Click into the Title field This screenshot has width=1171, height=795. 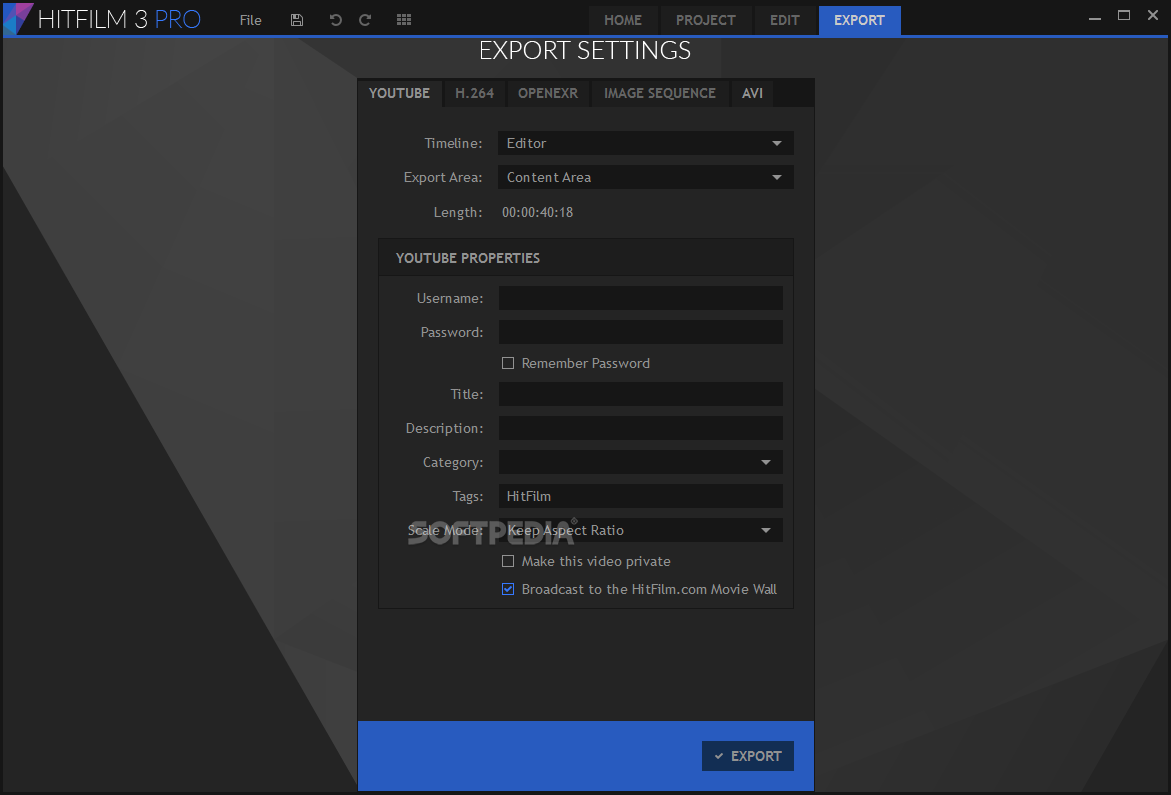(x=640, y=394)
